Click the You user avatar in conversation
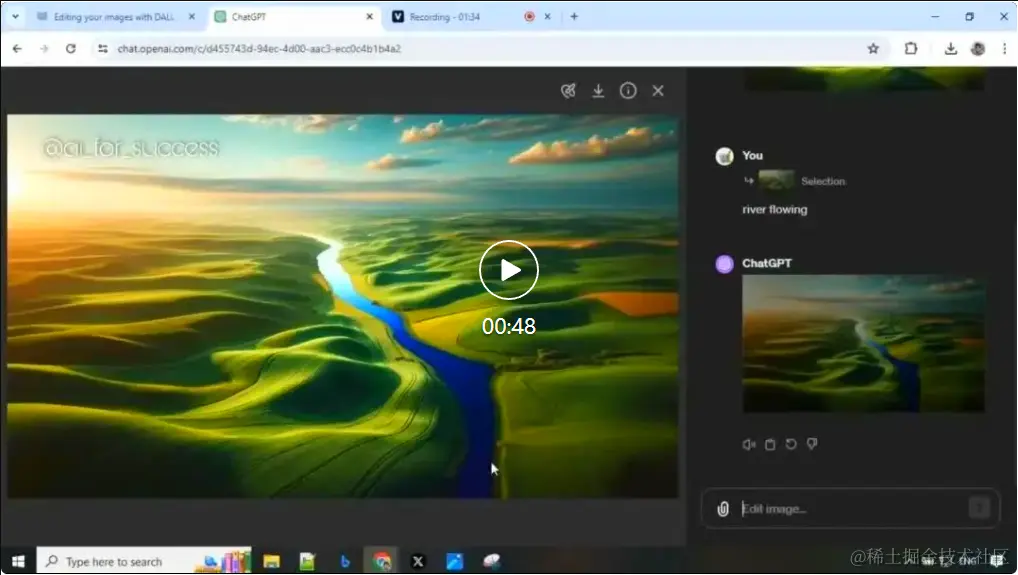The width and height of the screenshot is (1018, 575). [725, 156]
